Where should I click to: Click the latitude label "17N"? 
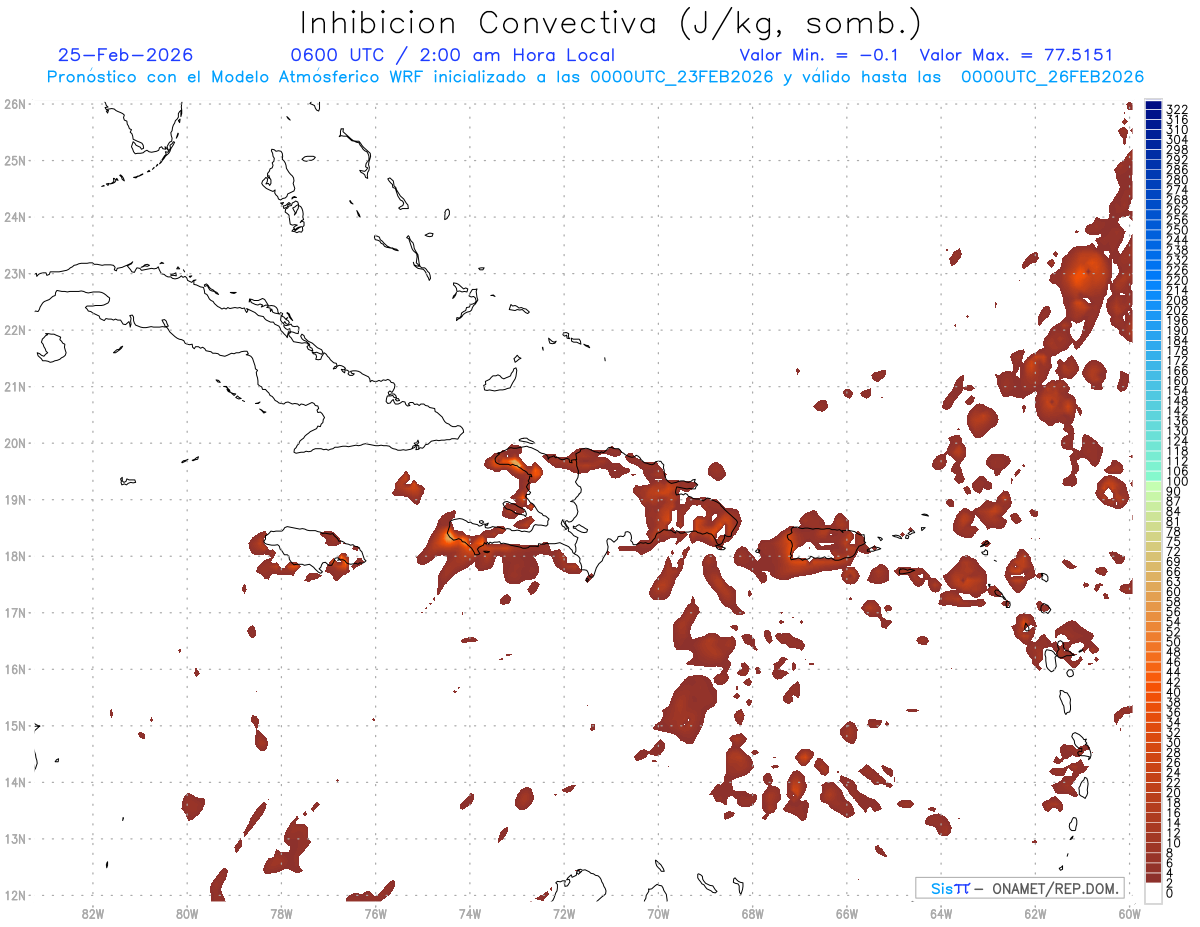[15, 612]
